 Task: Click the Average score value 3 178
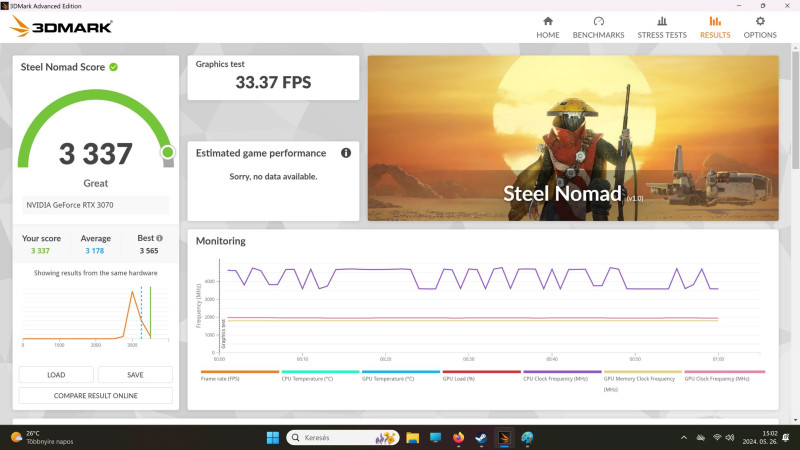click(x=95, y=251)
